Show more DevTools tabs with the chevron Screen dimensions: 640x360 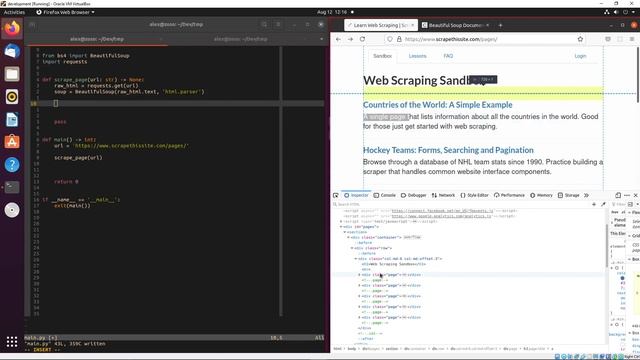pos(587,196)
